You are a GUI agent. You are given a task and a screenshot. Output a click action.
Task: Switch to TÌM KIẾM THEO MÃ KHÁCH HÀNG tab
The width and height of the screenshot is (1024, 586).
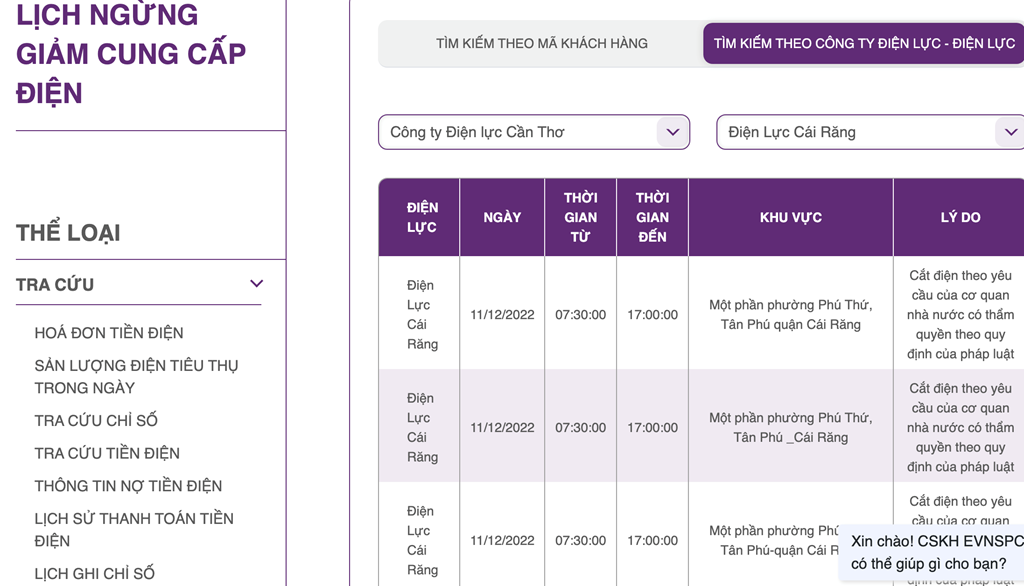[541, 44]
